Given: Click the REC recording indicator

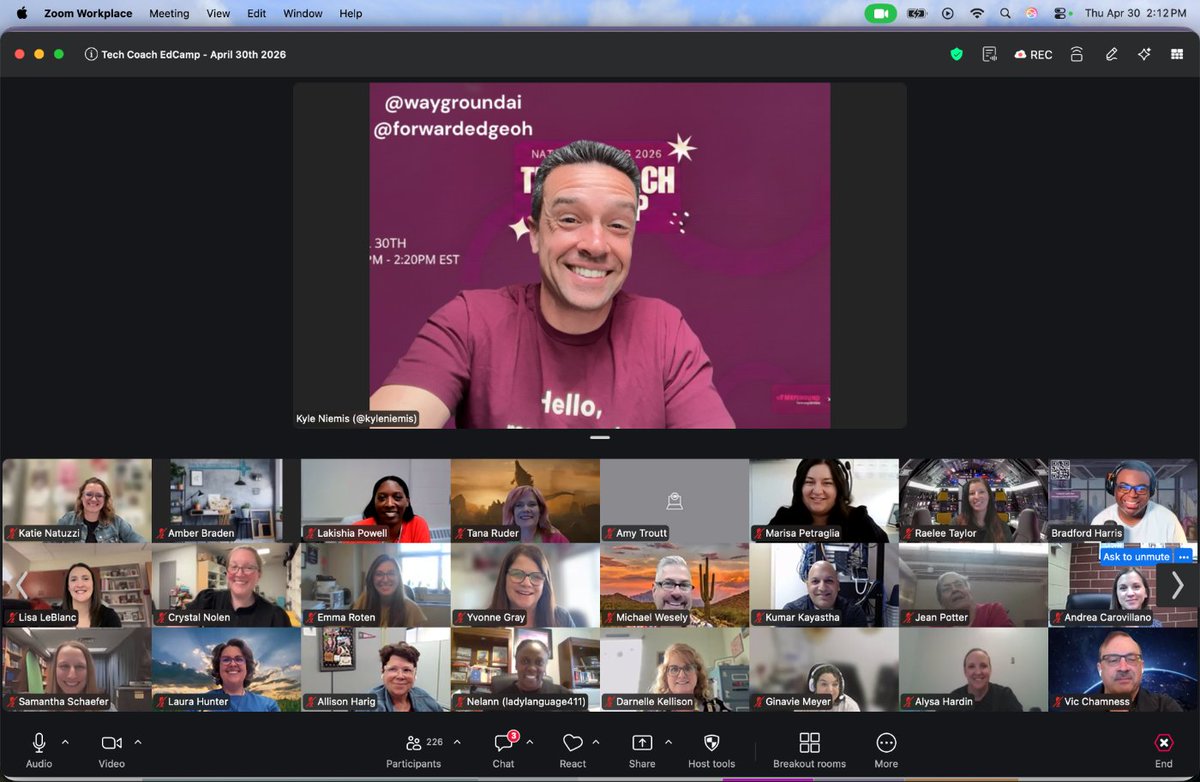Looking at the screenshot, I should point(1033,55).
